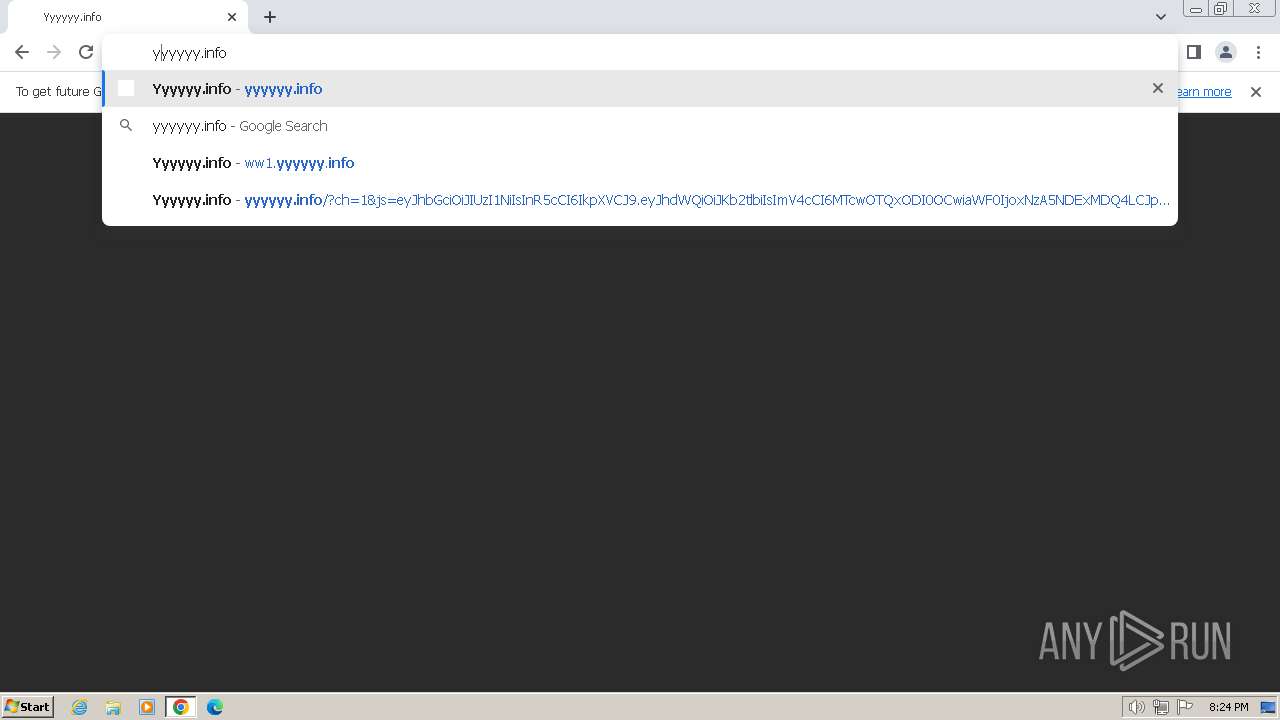This screenshot has width=1280, height=720.
Task: Open Chrome three-dot menu
Action: 1258,52
